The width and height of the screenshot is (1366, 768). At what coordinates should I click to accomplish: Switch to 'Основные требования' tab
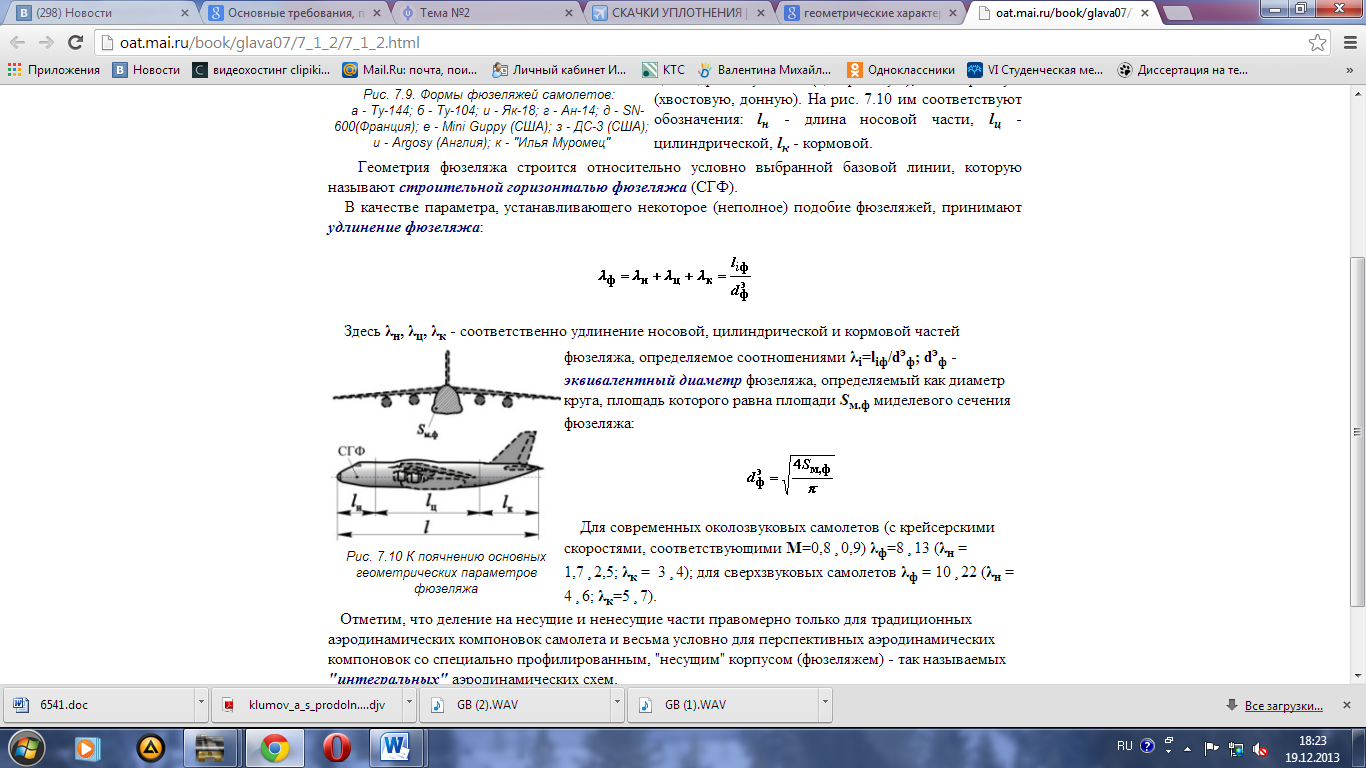pos(295,14)
